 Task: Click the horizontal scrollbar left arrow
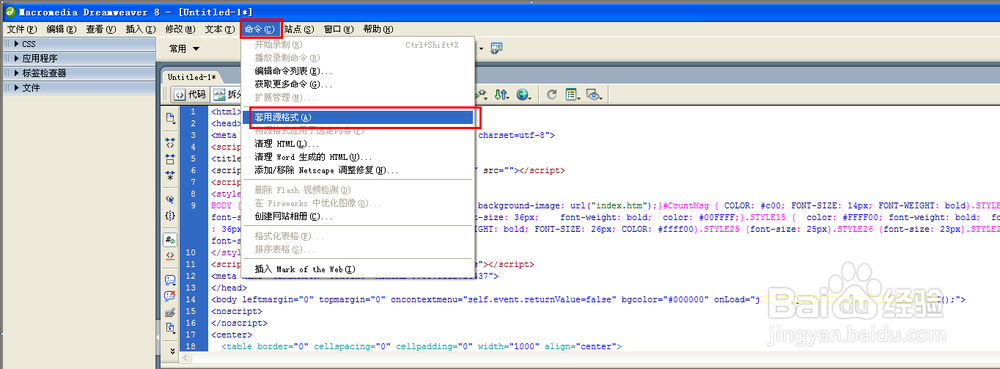pos(186,359)
